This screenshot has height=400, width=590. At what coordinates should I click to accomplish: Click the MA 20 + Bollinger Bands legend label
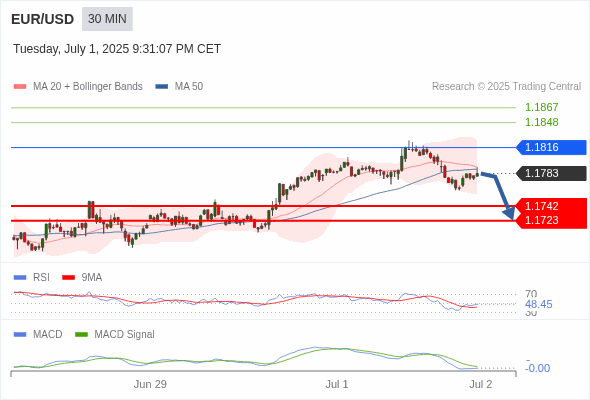pyautogui.click(x=88, y=87)
